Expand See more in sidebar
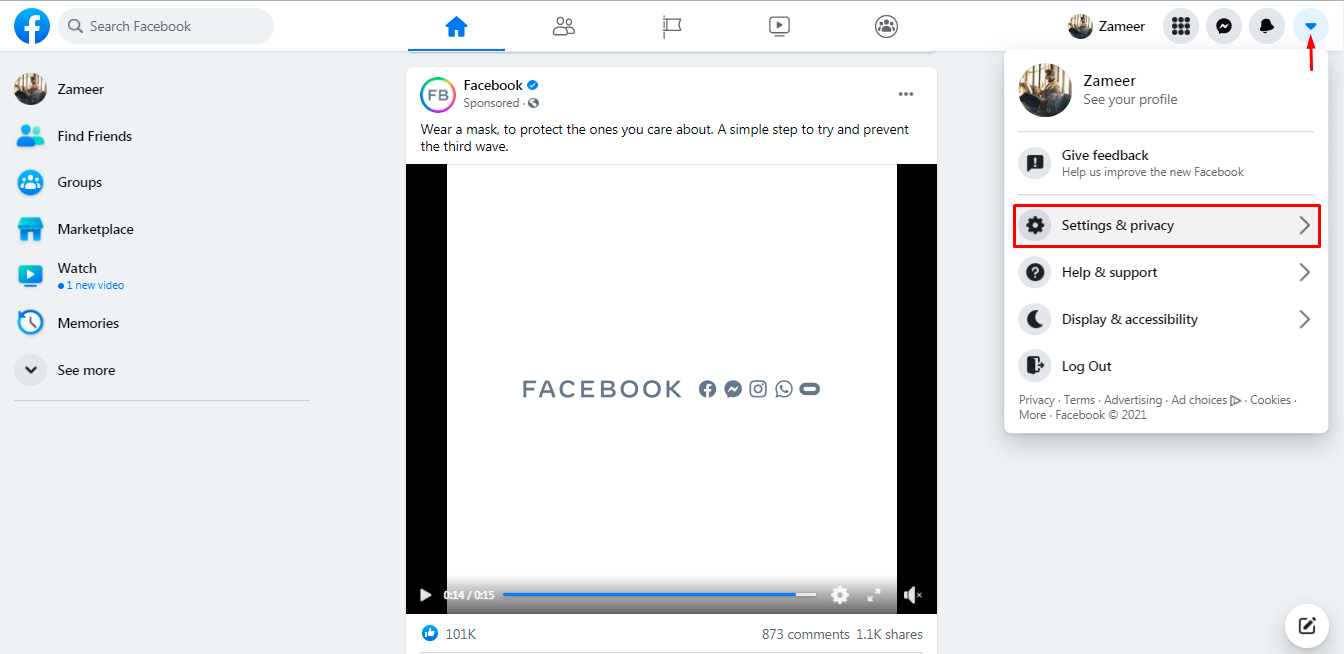Screen dimensions: 1344x654 click(x=160, y=370)
